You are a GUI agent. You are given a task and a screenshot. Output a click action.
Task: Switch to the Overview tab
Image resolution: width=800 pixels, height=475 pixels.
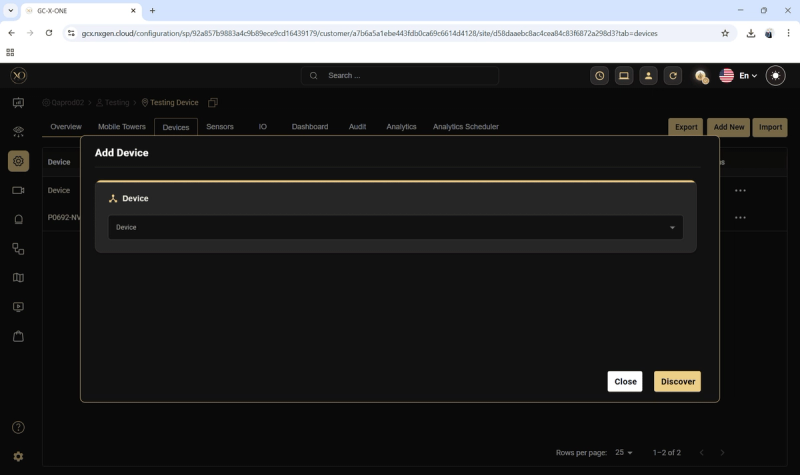(66, 127)
